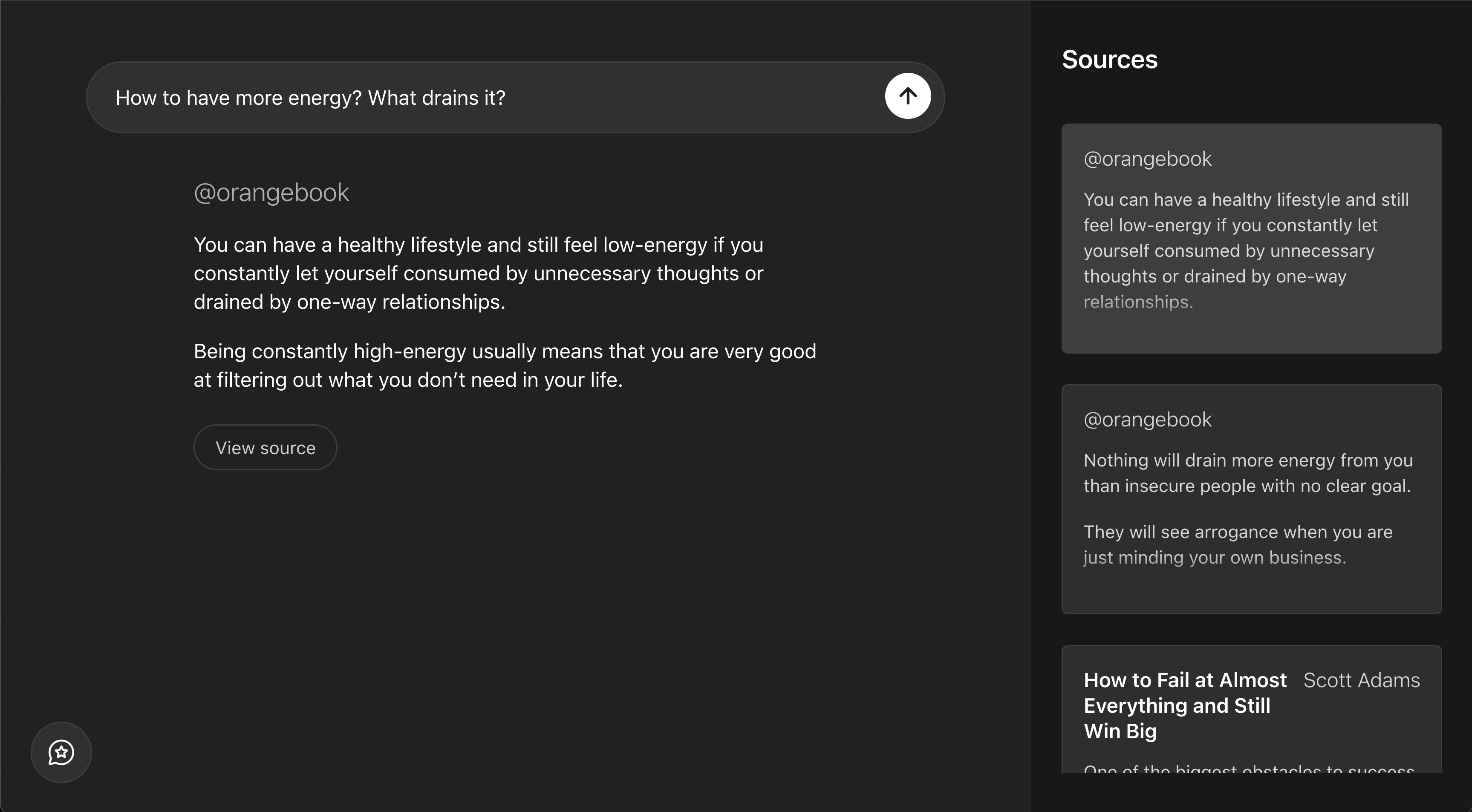Click the quote about arrogance on the second card

(1238, 544)
